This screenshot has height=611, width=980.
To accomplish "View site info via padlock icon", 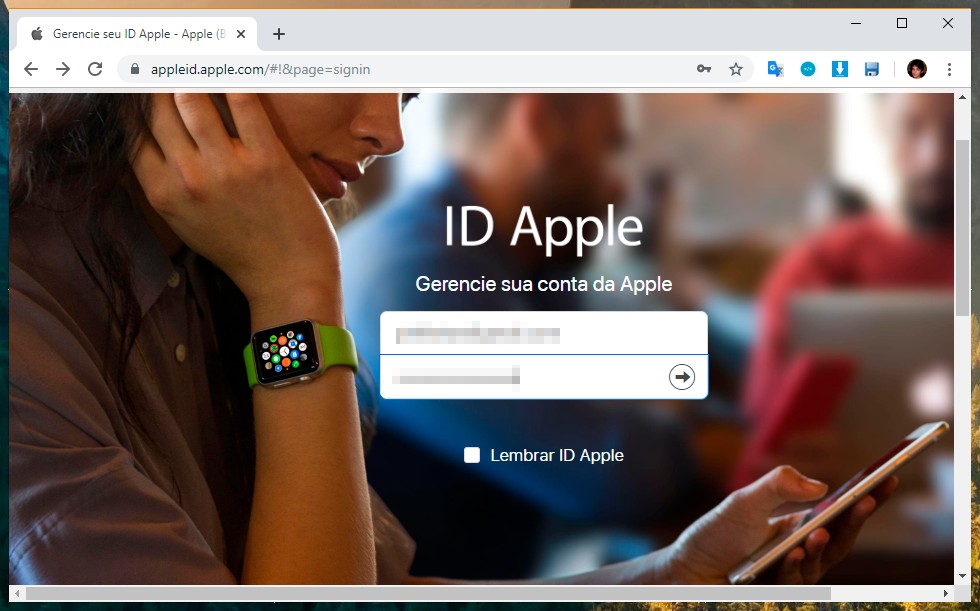I will pyautogui.click(x=134, y=70).
